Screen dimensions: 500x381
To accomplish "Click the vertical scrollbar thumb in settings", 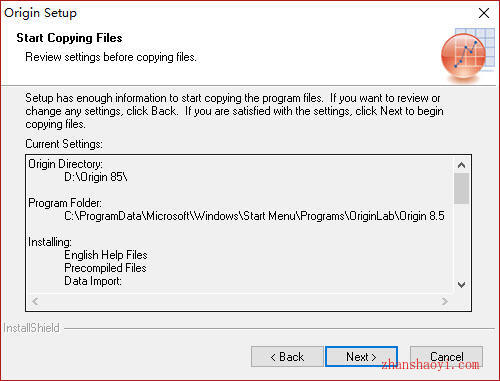I will coord(461,188).
